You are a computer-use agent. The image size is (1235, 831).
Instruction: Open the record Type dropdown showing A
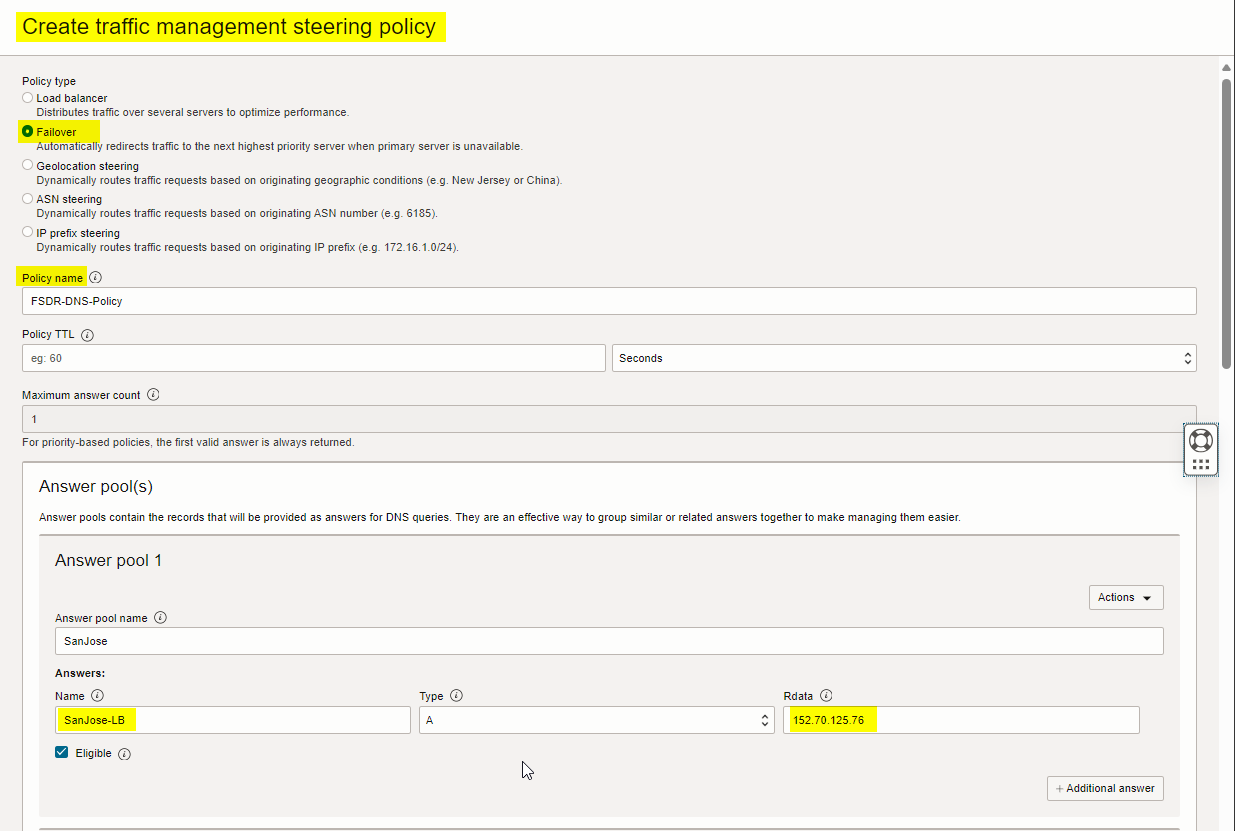[x=596, y=720]
